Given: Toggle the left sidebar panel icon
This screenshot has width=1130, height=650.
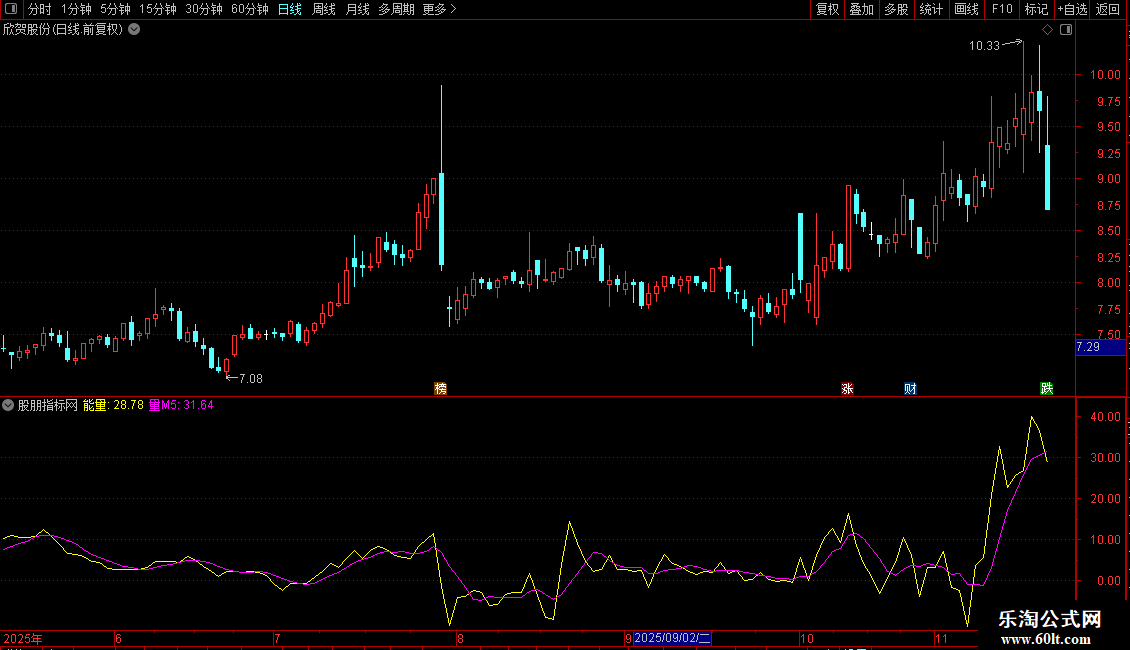Looking at the screenshot, I should [11, 9].
